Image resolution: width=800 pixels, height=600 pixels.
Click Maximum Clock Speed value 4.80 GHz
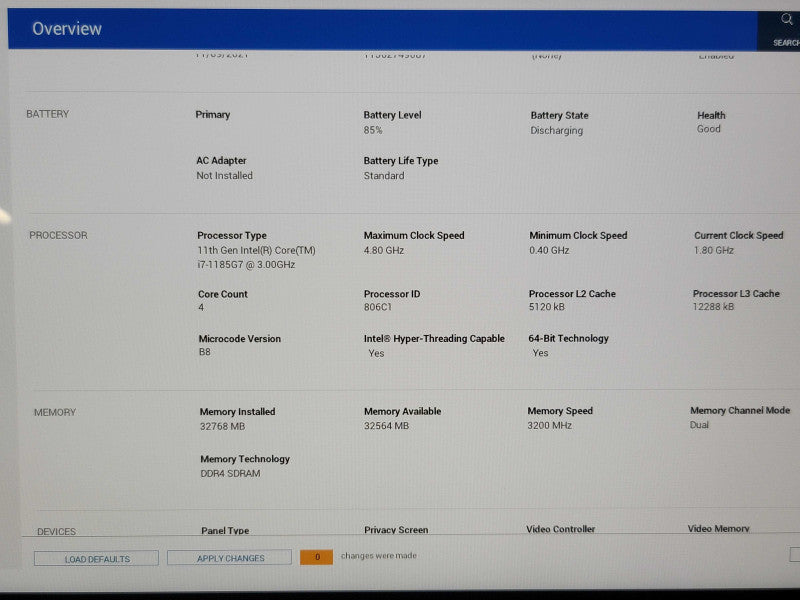pyautogui.click(x=384, y=251)
